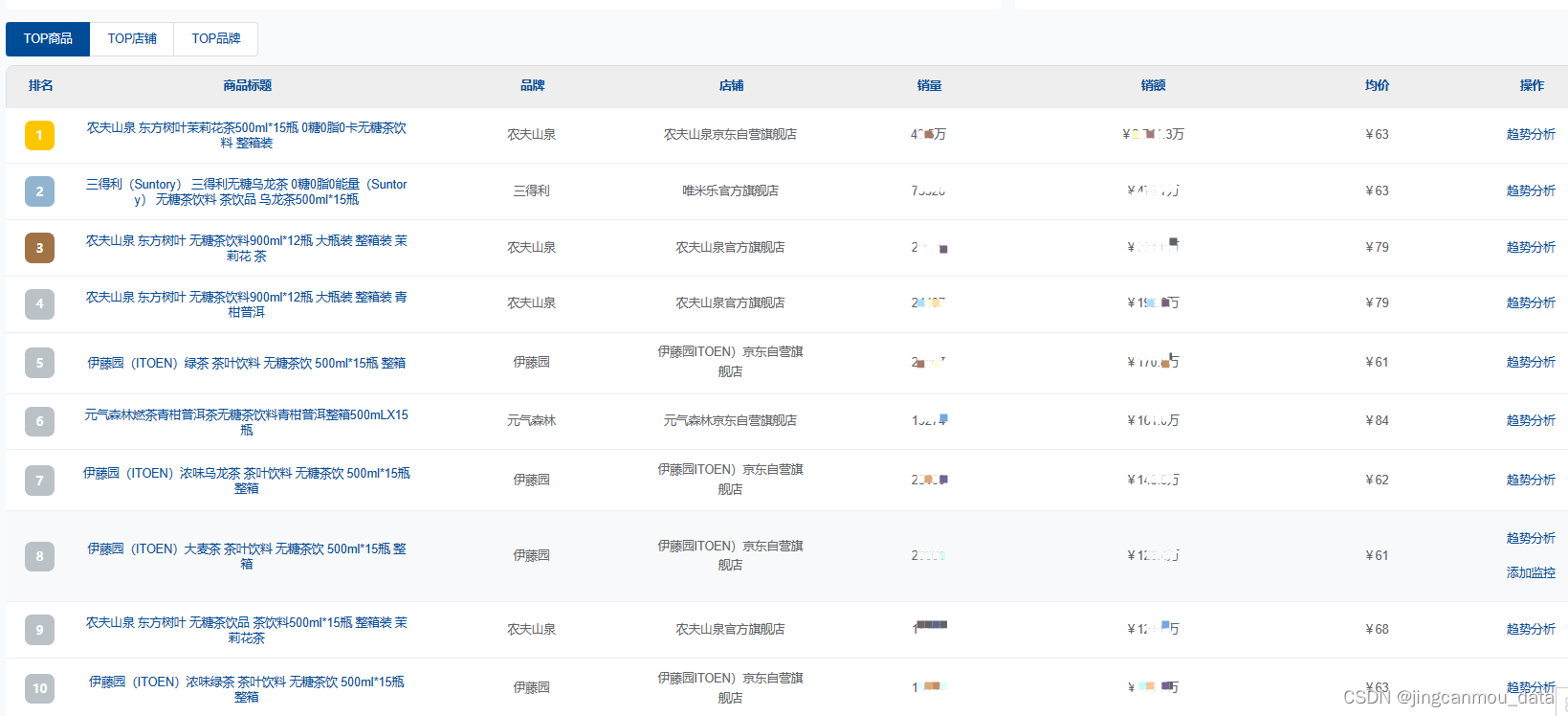1568x716 pixels.
Task: Click the 商品标题 column header
Action: click(247, 86)
